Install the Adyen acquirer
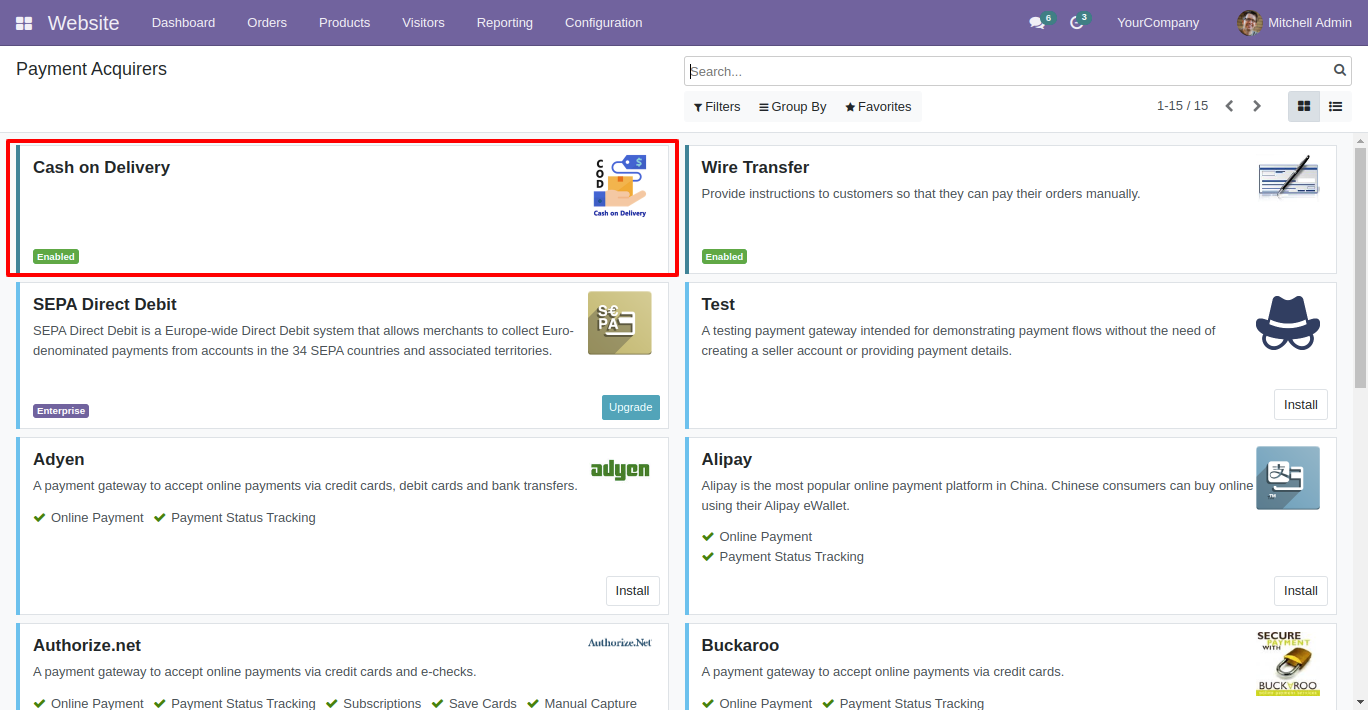1368x710 pixels. point(632,591)
